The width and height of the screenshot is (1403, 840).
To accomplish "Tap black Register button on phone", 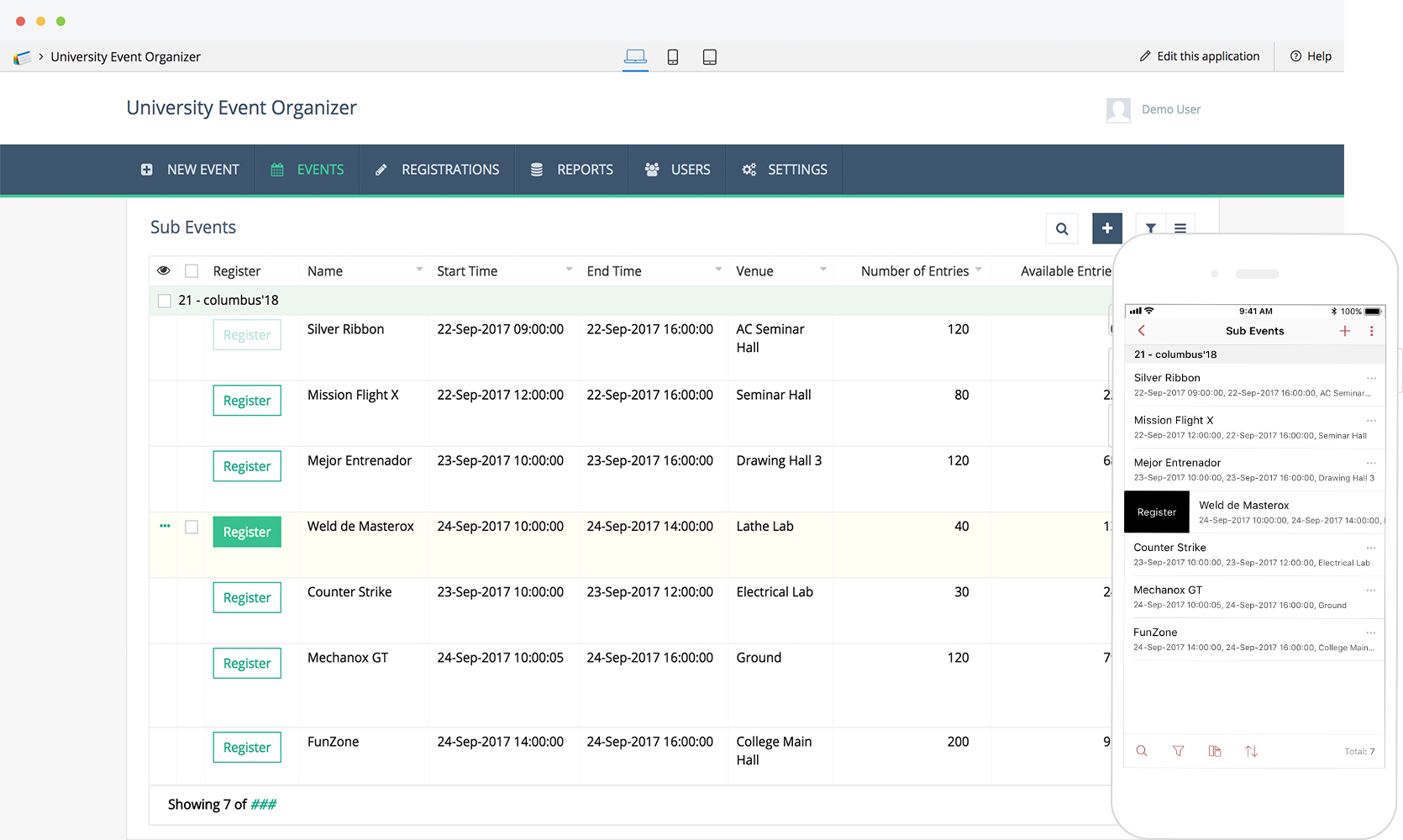I will [x=1157, y=512].
